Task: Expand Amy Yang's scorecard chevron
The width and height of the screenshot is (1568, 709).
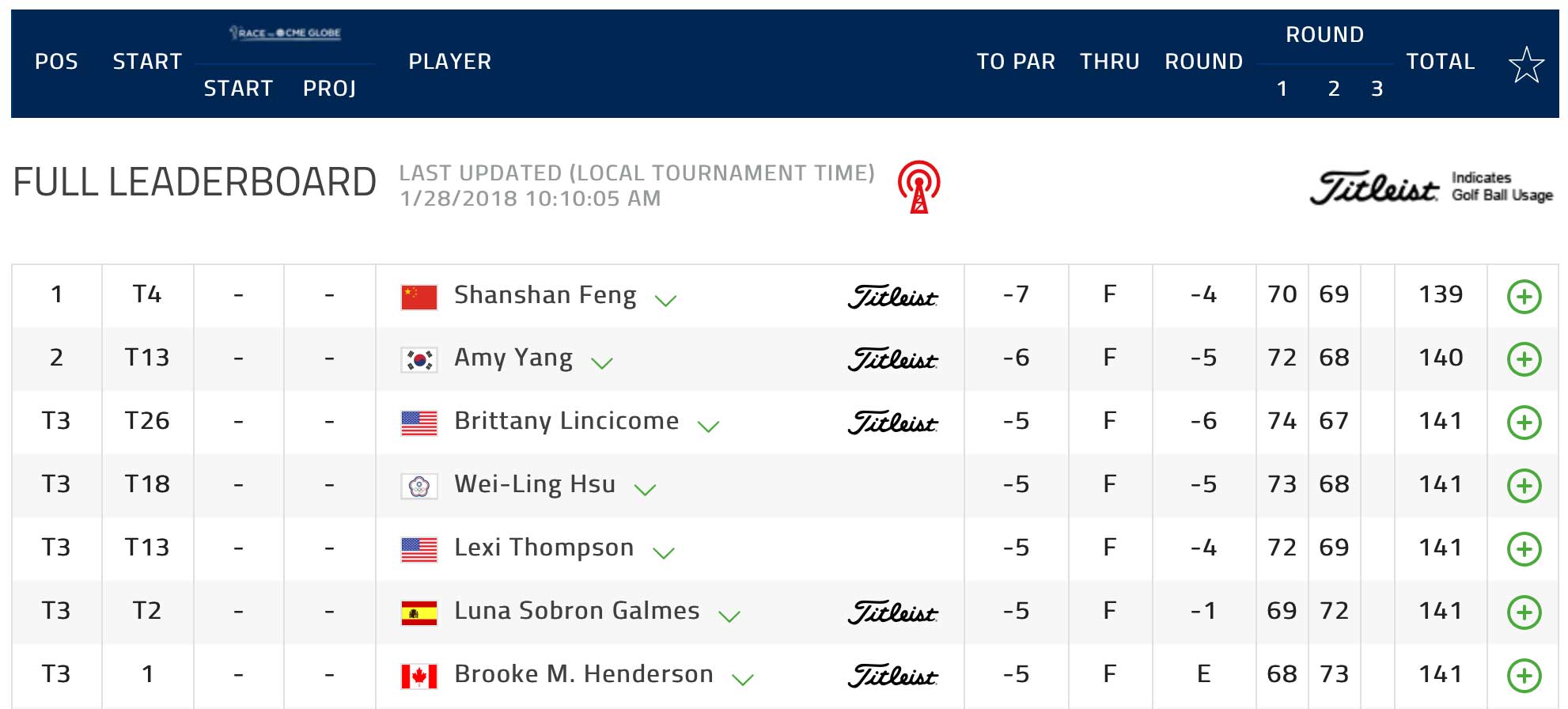Action: tap(602, 363)
